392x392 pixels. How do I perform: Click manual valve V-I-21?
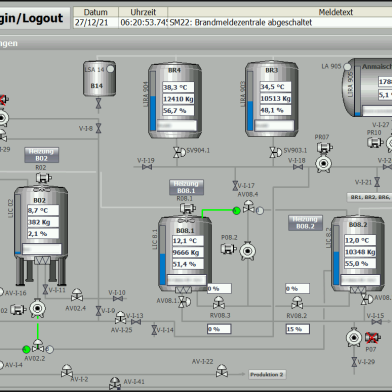377,182
